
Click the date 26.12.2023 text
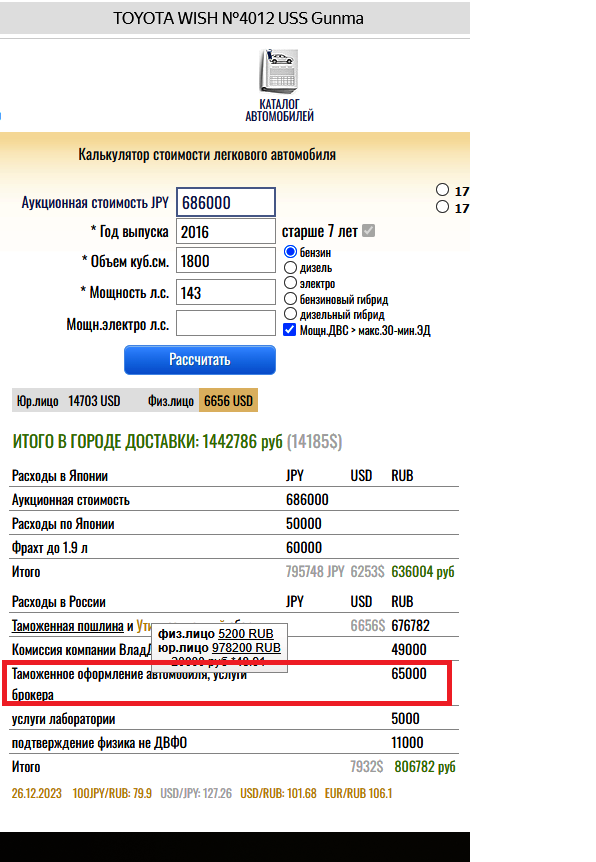(x=36, y=793)
